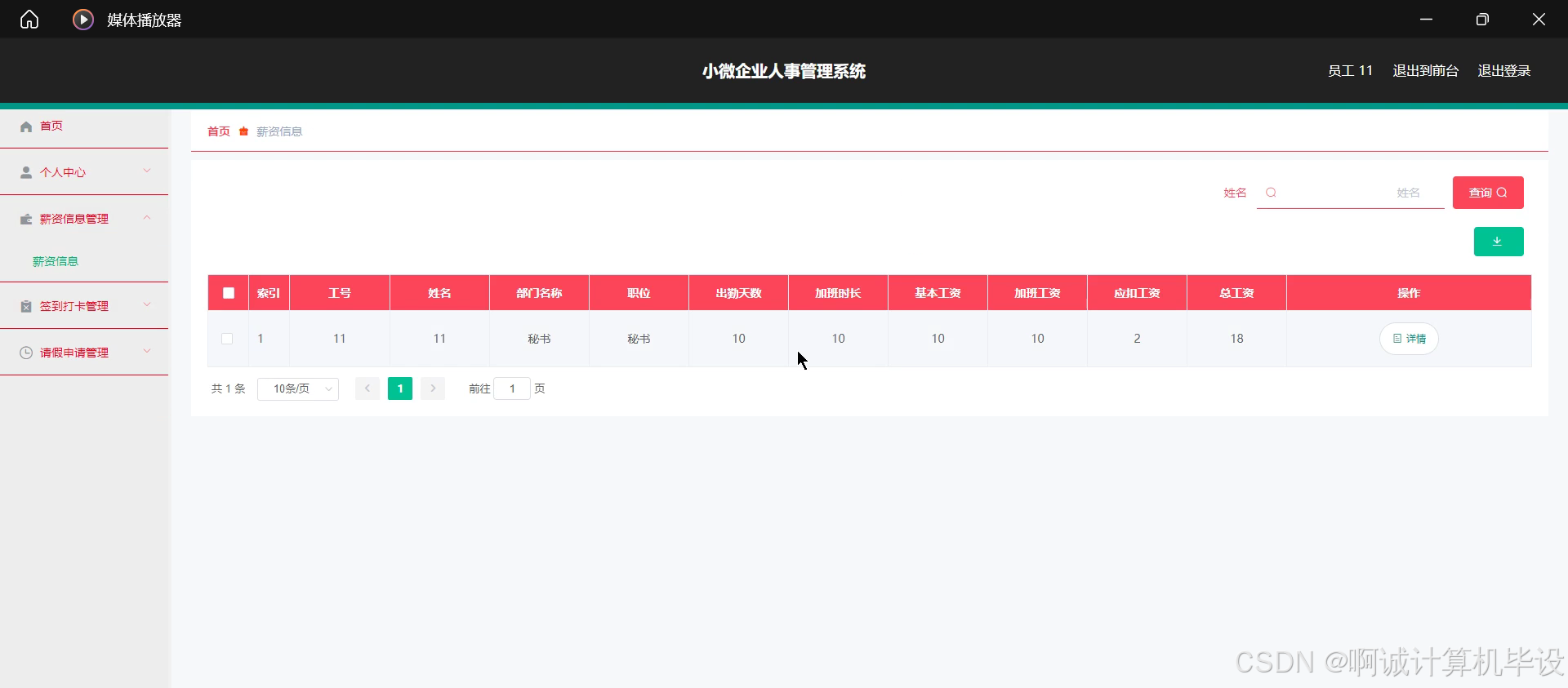
Task: Click the person icon beside 个人中心
Action: (26, 173)
